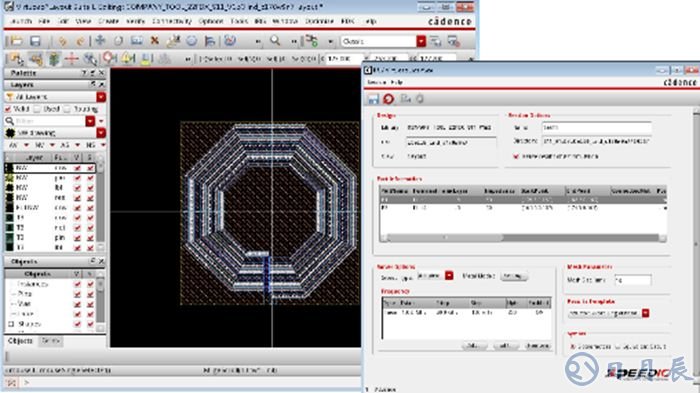Switch to the Objects tab at panel bottom
The height and width of the screenshot is (393, 700).
click(x=21, y=341)
